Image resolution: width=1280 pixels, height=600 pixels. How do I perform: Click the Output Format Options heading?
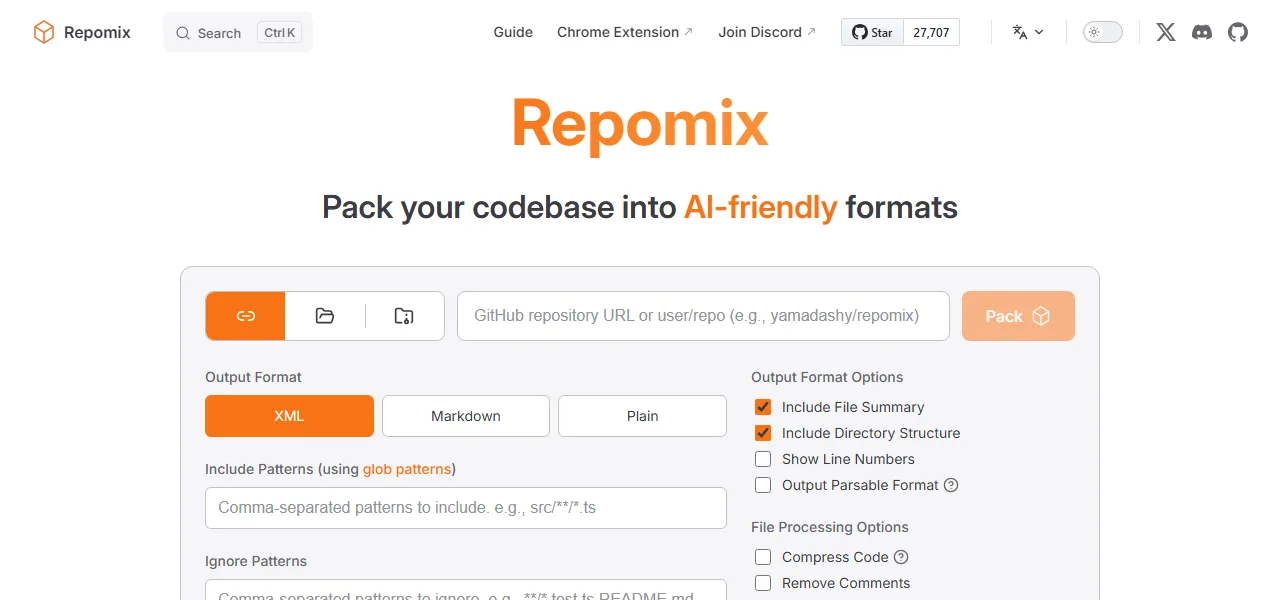coord(827,377)
